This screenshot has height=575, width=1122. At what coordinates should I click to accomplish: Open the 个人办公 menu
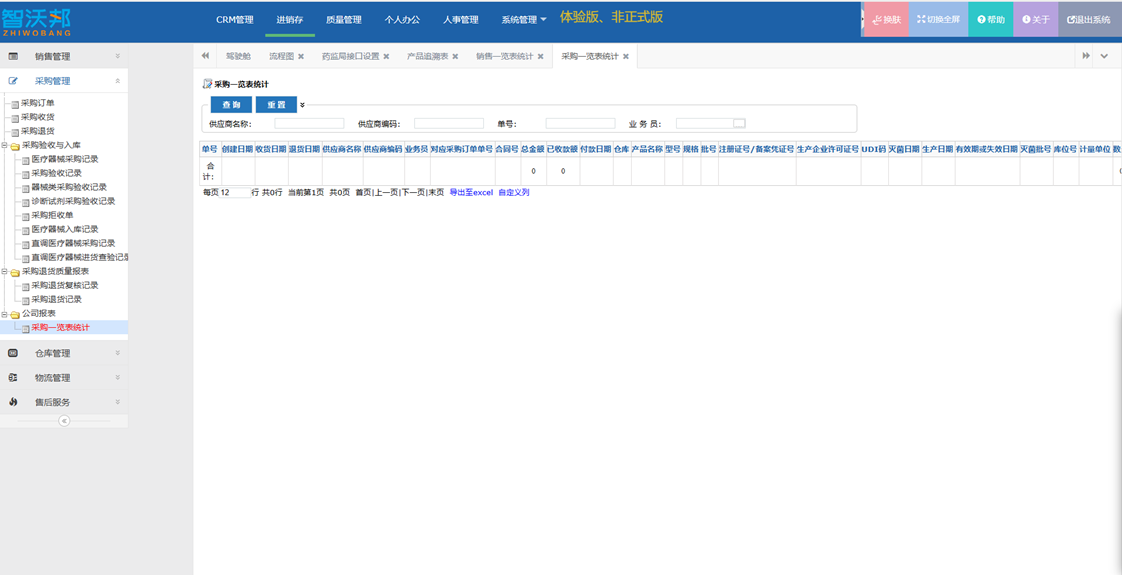402,20
